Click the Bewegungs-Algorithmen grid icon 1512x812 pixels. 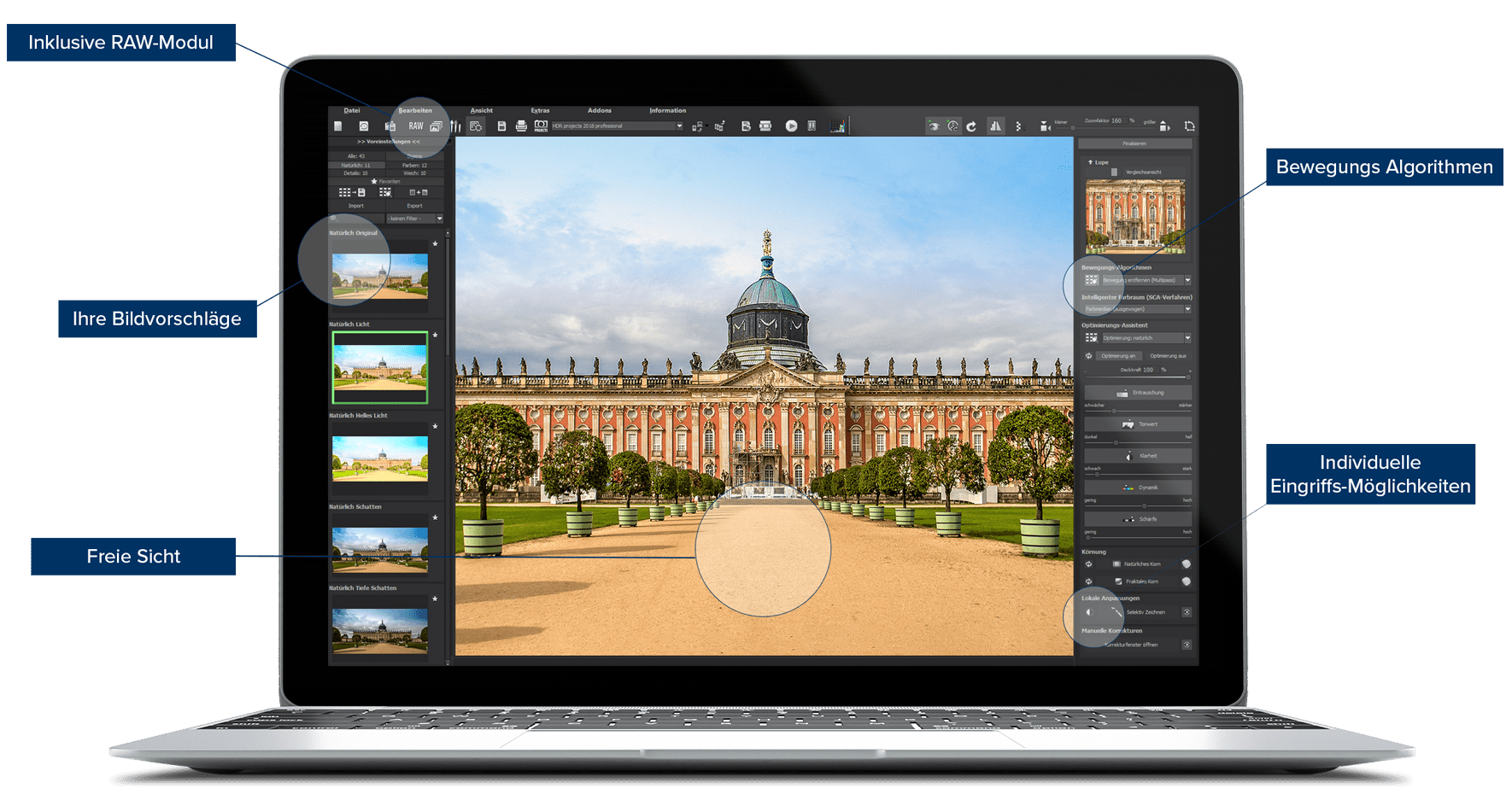coord(1092,280)
